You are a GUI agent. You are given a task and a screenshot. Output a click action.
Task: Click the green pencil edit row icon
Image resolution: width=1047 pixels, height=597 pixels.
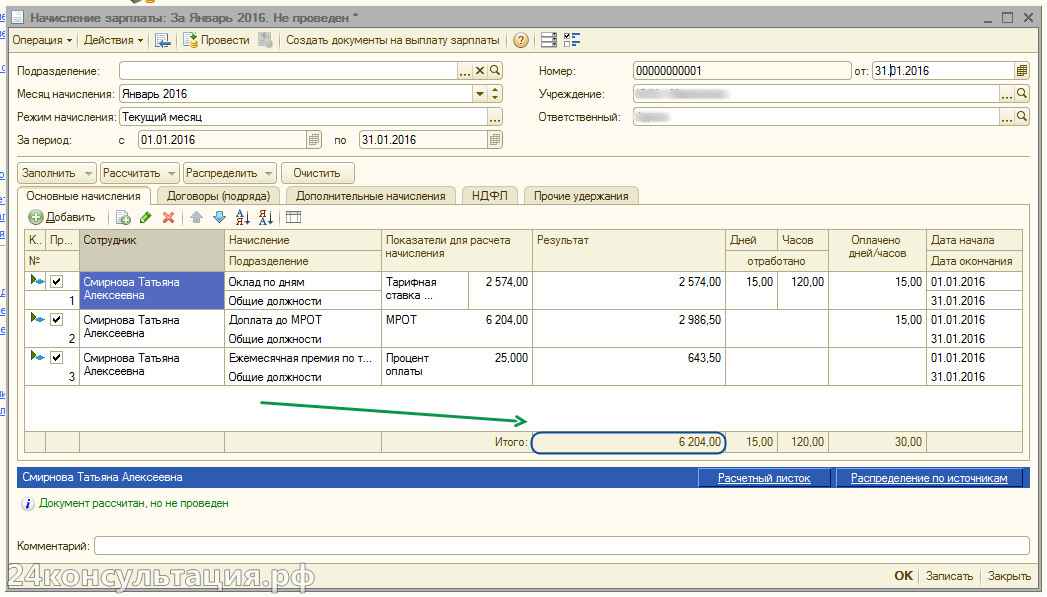(146, 217)
